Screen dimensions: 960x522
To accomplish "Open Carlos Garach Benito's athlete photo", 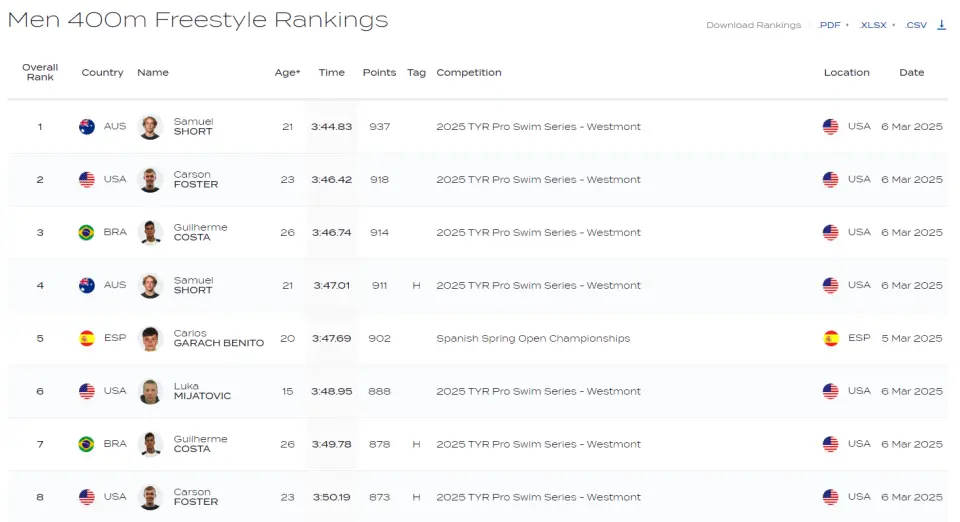I will click(150, 338).
